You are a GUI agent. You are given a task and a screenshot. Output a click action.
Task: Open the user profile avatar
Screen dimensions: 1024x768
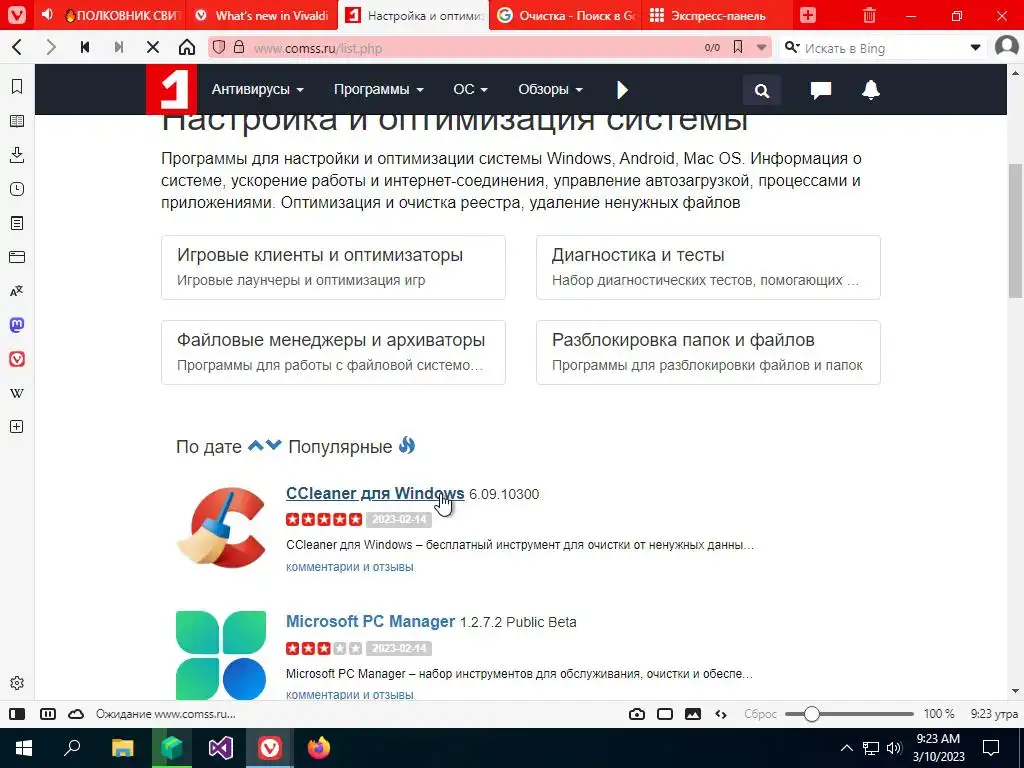click(1006, 47)
